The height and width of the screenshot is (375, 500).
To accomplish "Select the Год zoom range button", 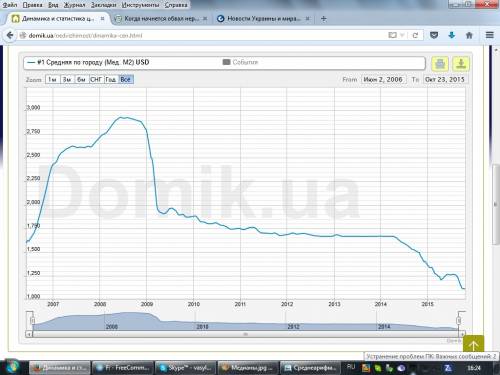I will [x=111, y=80].
